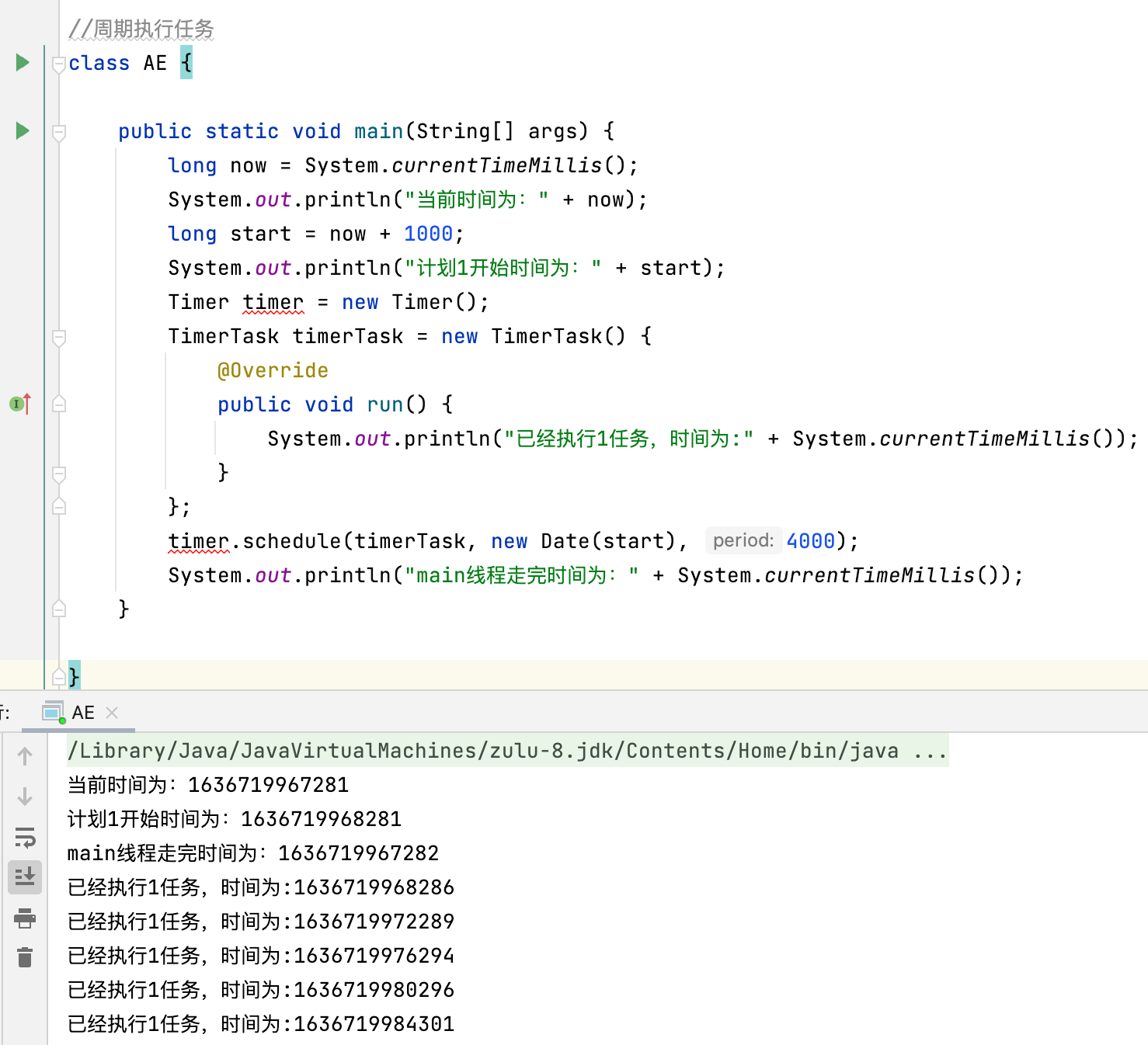Viewport: 1148px width, 1045px height.
Task: Click the underlined timer variable in the declaration
Action: pyautogui.click(x=273, y=302)
